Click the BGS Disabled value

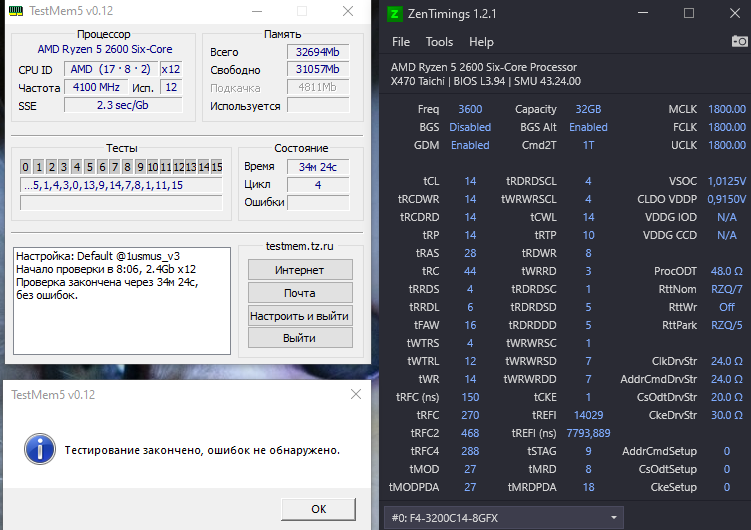coord(470,127)
